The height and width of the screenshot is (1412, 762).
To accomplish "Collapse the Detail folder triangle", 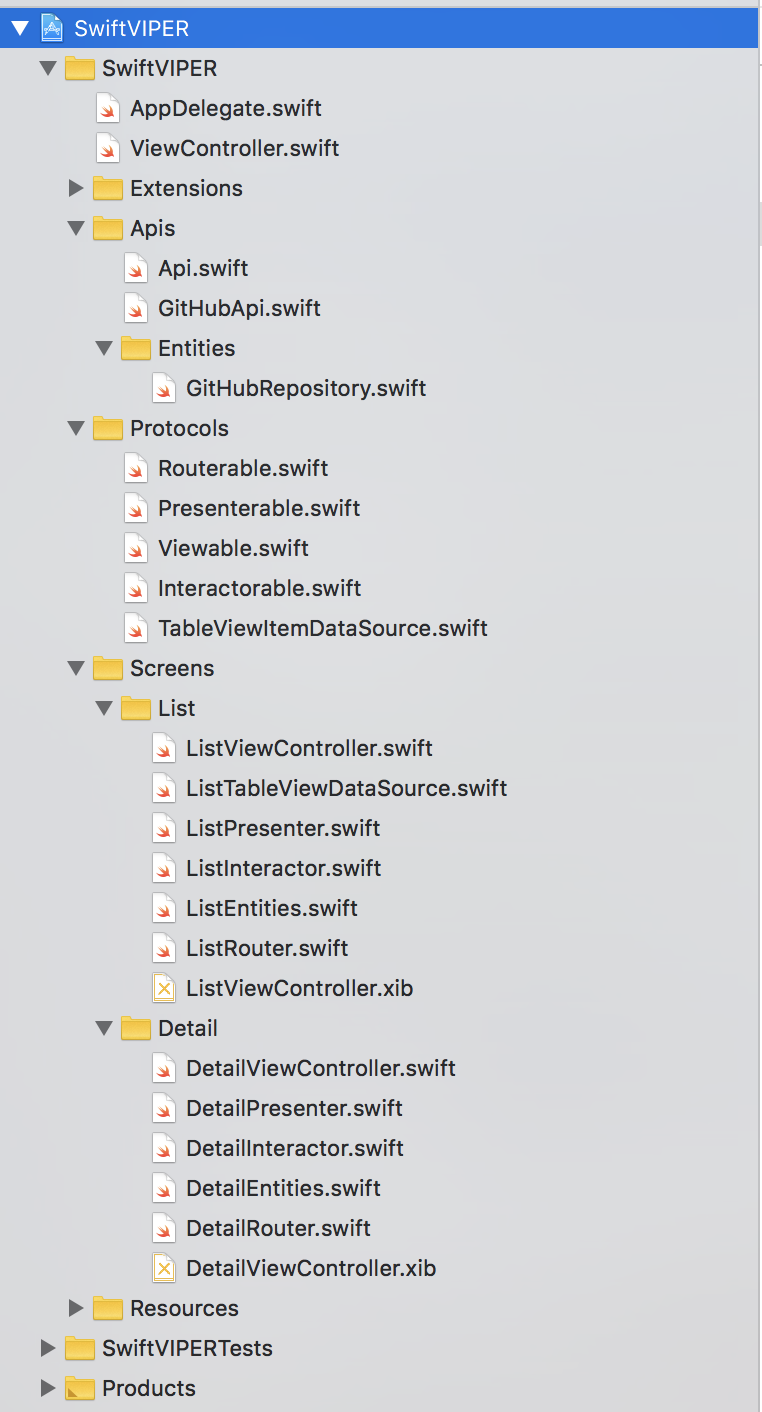I will (x=103, y=1029).
